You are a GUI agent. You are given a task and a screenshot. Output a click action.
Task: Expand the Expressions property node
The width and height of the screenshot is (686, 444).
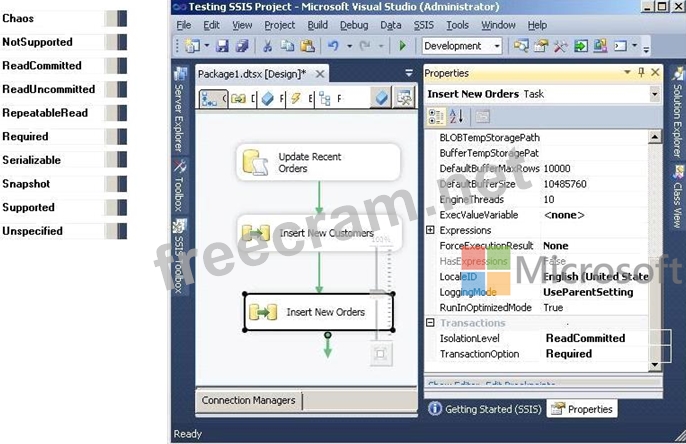pyautogui.click(x=430, y=230)
